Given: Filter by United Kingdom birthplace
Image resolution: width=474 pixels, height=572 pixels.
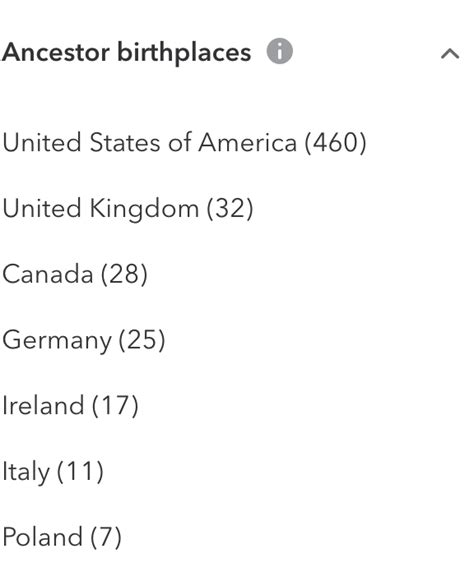Looking at the screenshot, I should (128, 208).
